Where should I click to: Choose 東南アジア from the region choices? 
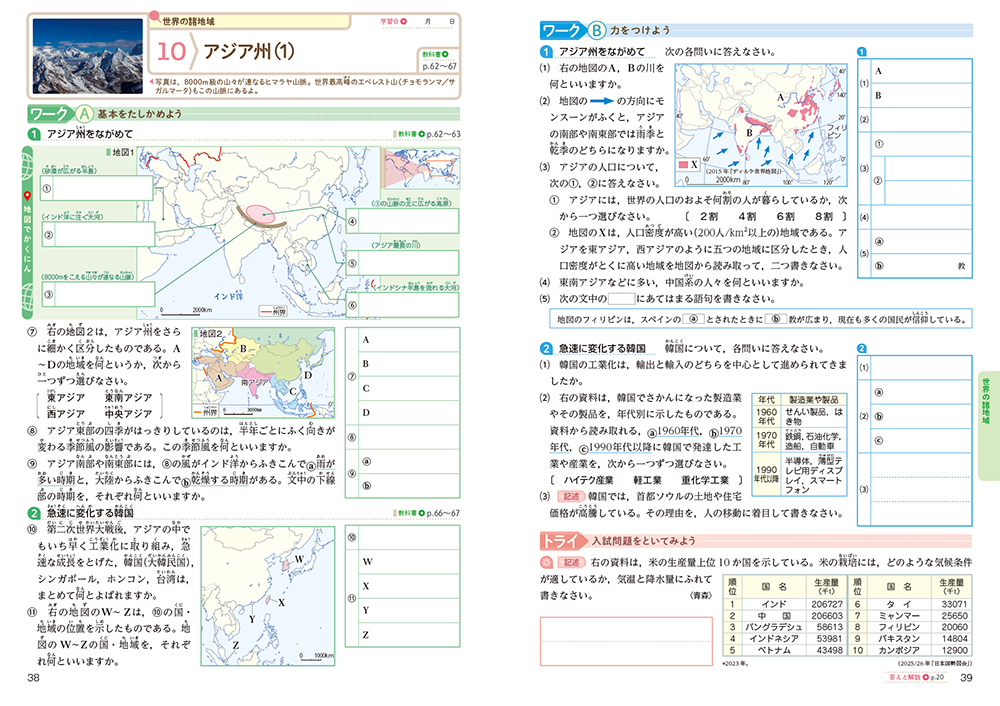[x=129, y=398]
